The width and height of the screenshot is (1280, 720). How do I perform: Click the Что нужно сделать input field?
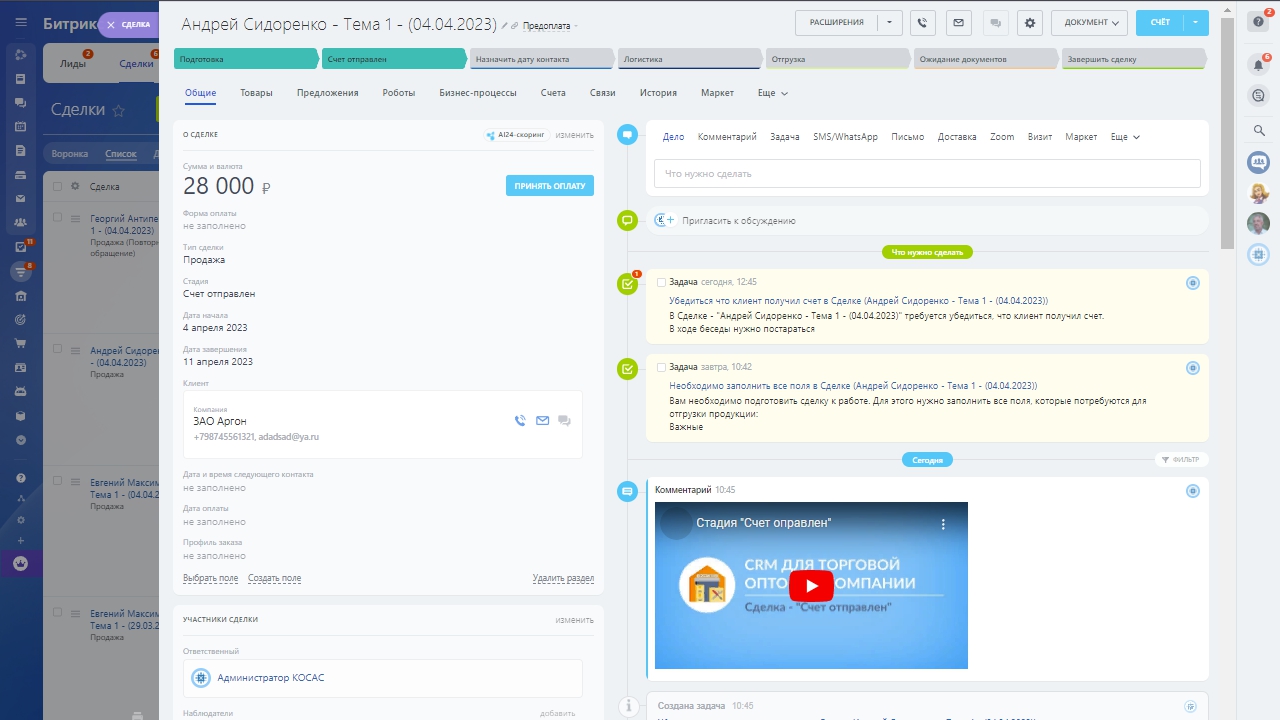point(927,174)
